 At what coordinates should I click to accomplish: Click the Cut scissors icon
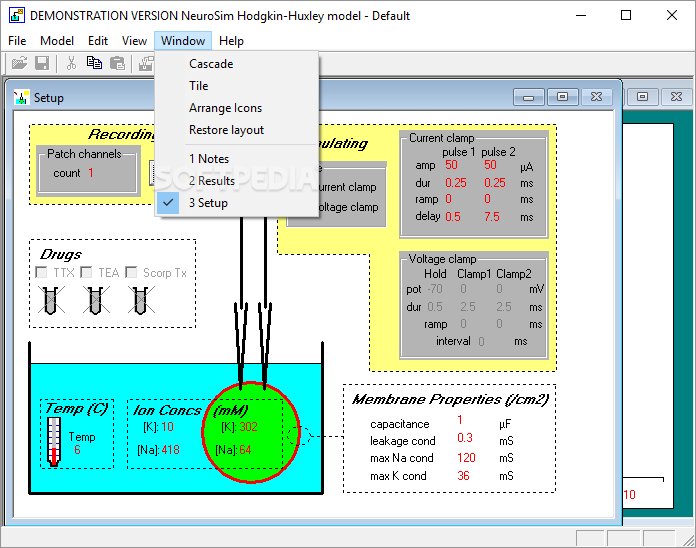(71, 63)
